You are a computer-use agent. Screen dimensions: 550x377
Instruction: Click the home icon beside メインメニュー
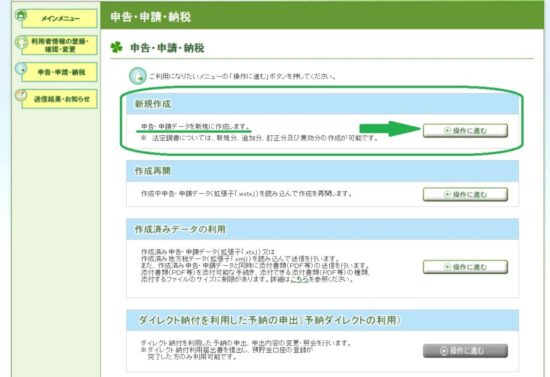pos(21,15)
